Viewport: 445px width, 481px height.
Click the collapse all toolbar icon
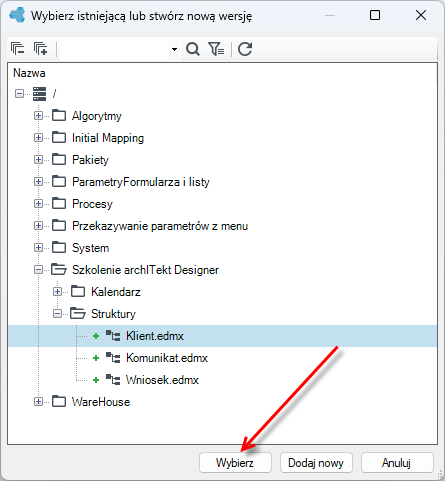pyautogui.click(x=17, y=49)
